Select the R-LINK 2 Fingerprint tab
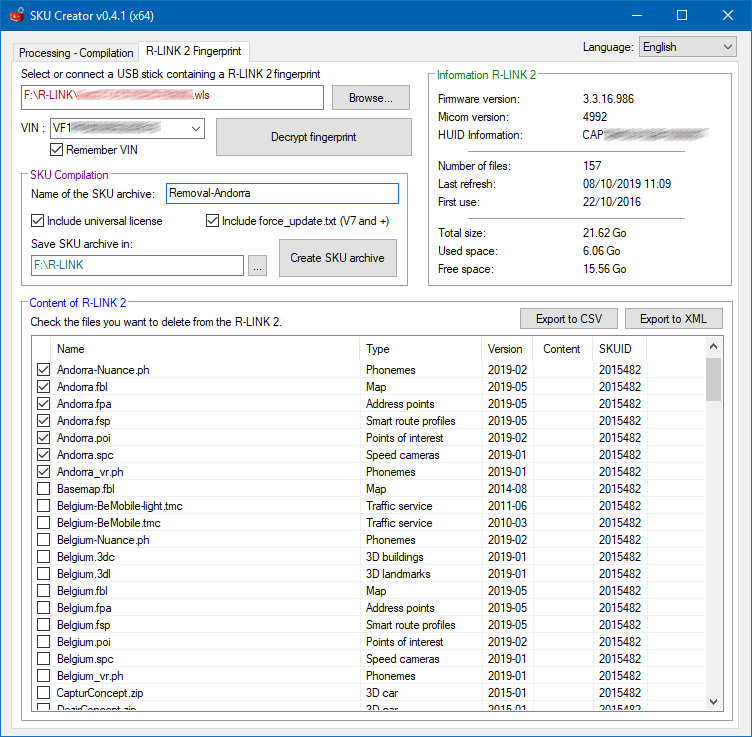 [x=194, y=51]
